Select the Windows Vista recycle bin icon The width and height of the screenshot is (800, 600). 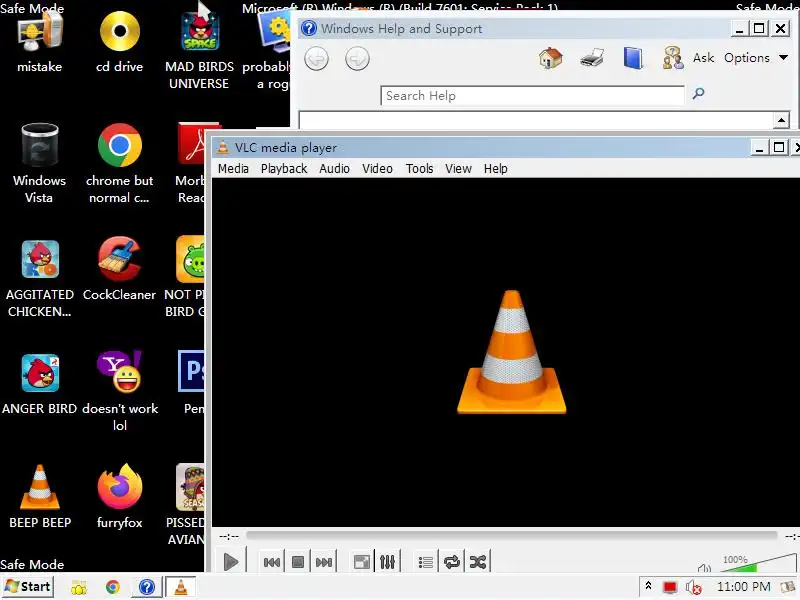point(39,163)
